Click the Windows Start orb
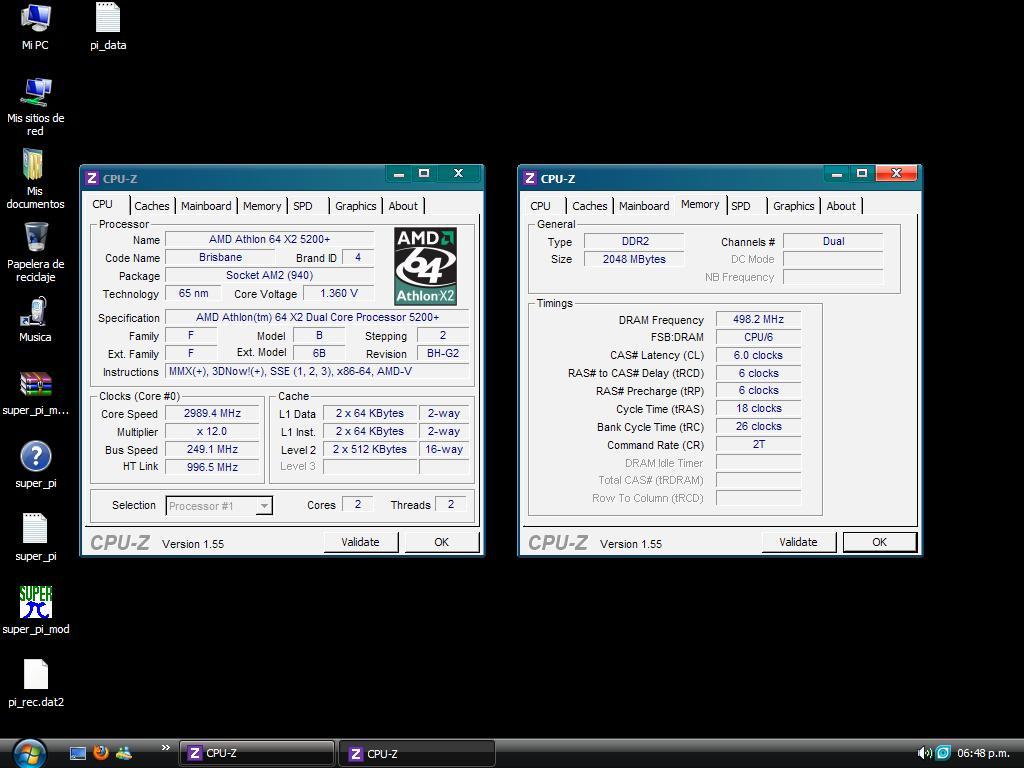This screenshot has width=1024, height=768. point(29,754)
